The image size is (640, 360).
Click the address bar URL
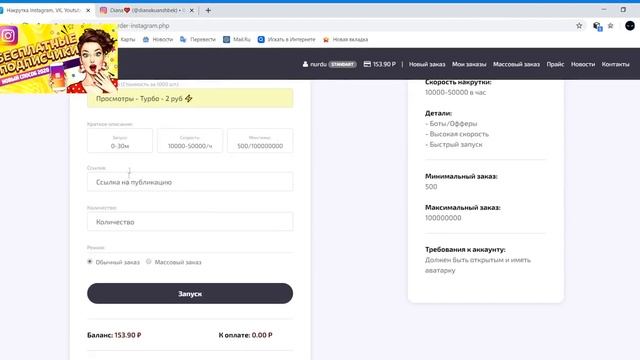click(x=144, y=26)
